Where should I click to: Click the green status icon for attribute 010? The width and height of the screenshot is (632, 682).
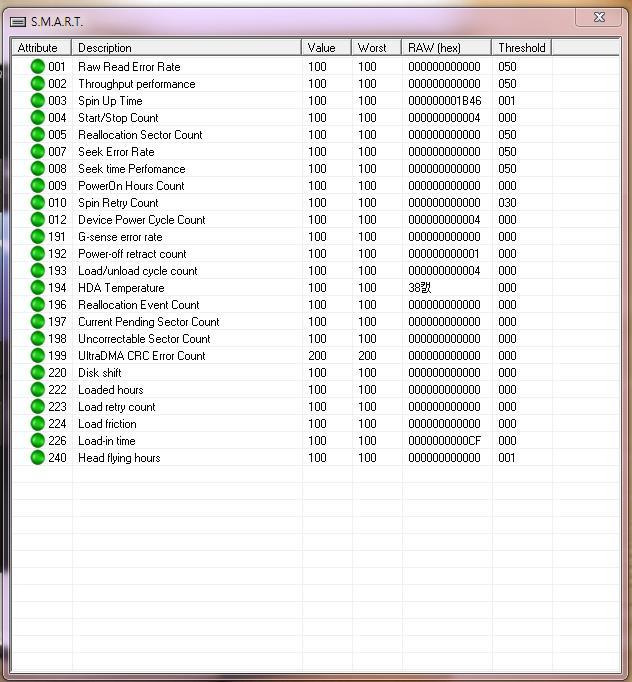[38, 202]
